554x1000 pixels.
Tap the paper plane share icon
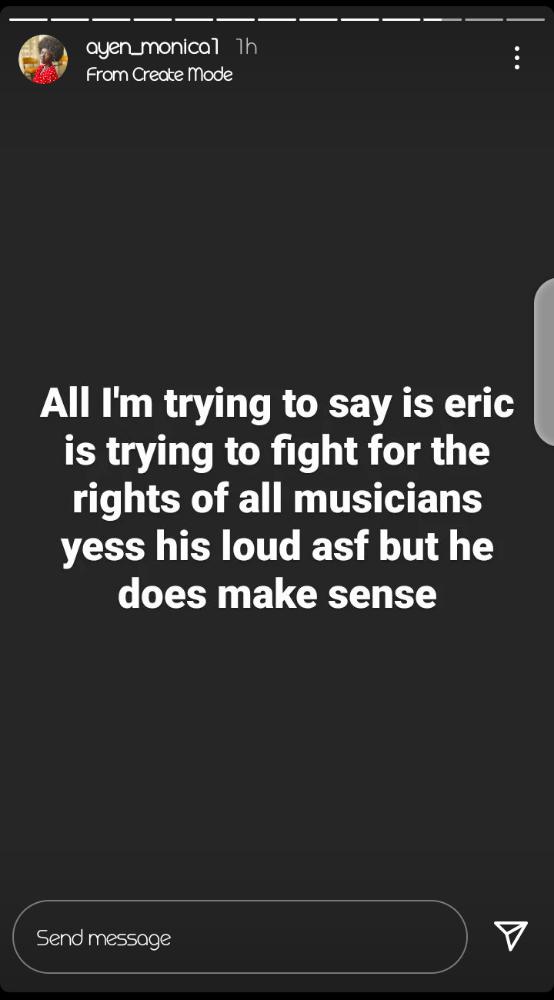(x=511, y=936)
